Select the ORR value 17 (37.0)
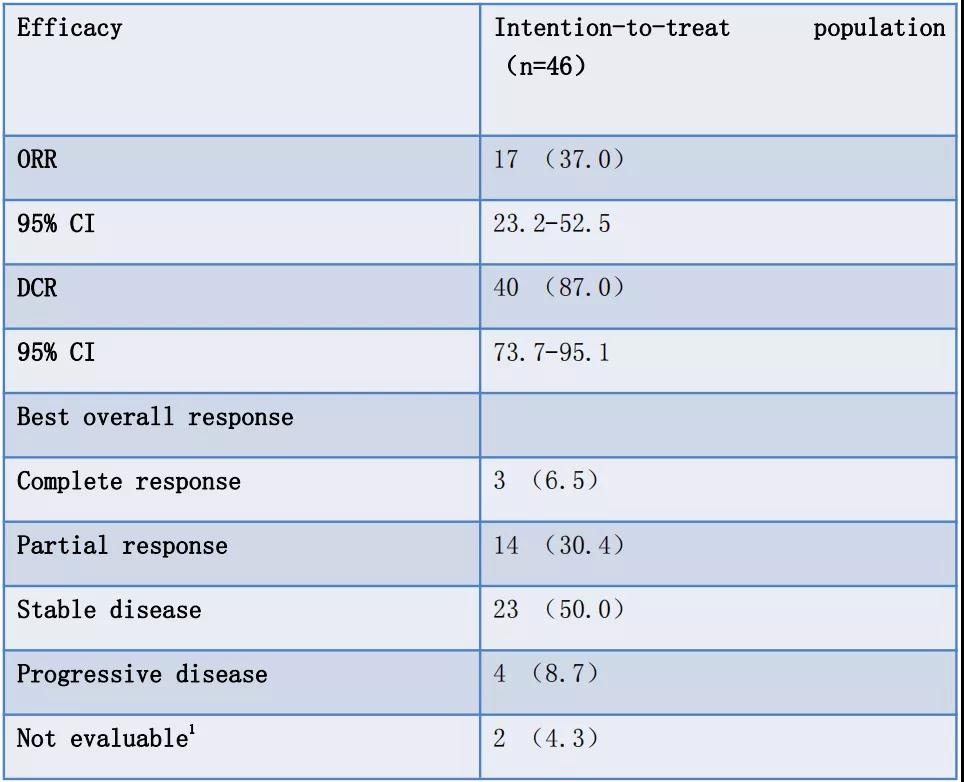Screen dimensions: 964x782 (x=559, y=160)
